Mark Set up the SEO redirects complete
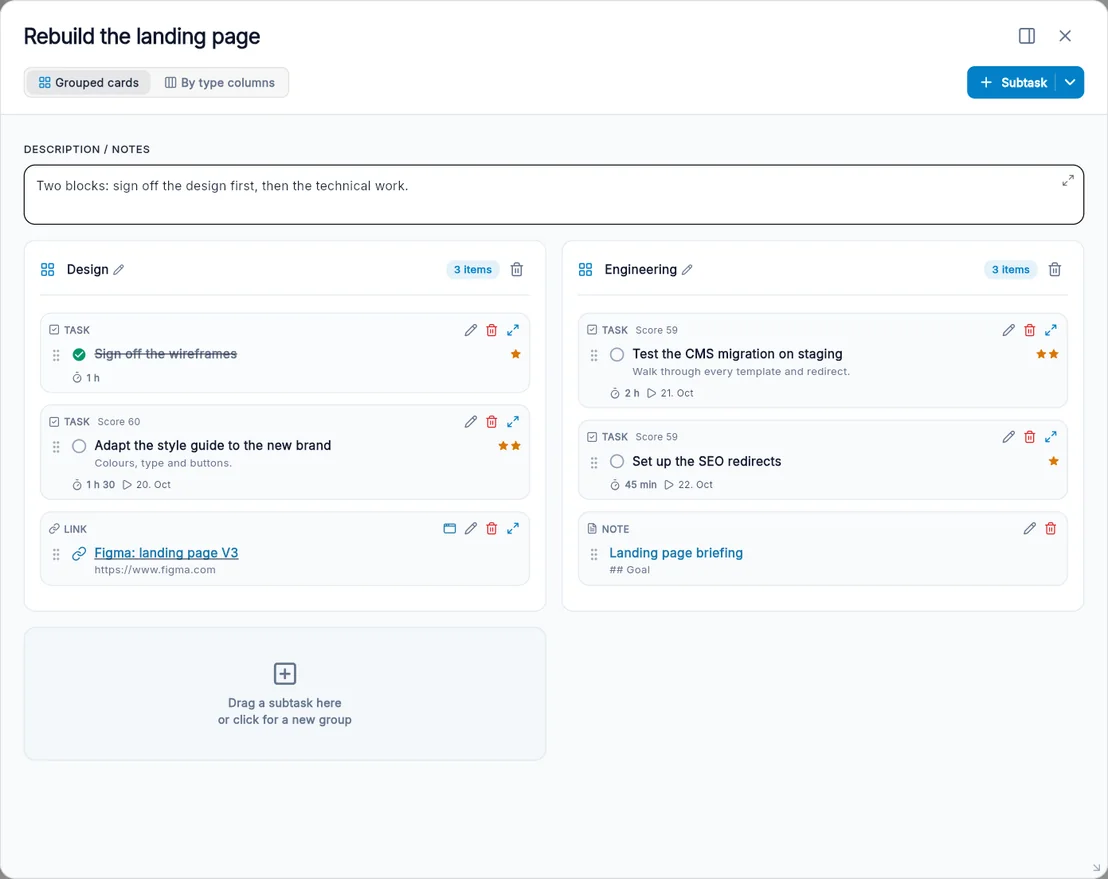 [x=617, y=461]
